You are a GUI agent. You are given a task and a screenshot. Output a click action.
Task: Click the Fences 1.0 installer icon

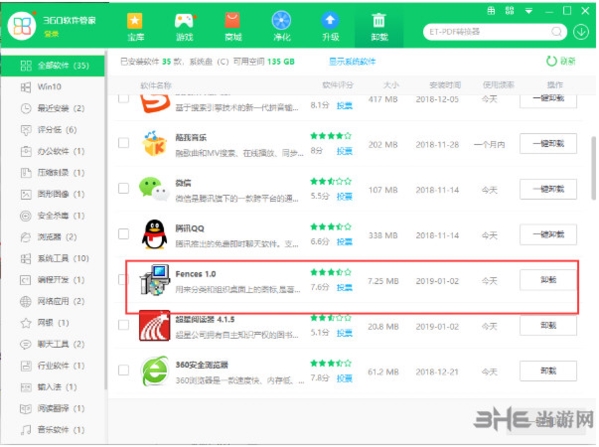(154, 280)
